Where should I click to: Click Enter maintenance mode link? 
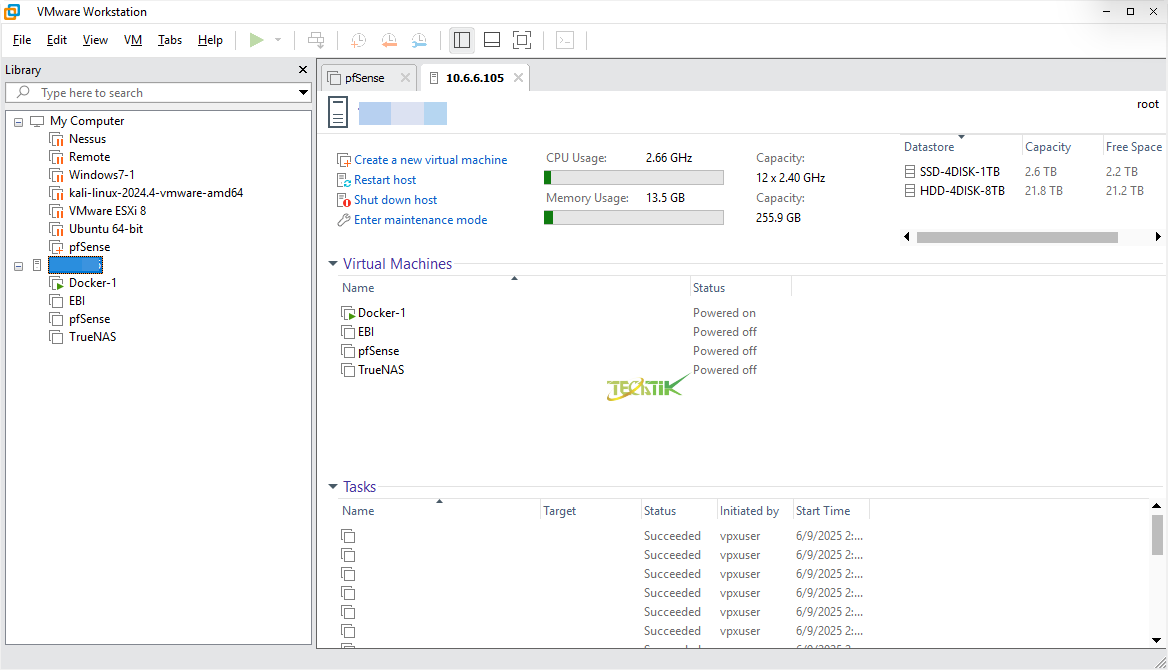pyautogui.click(x=420, y=220)
